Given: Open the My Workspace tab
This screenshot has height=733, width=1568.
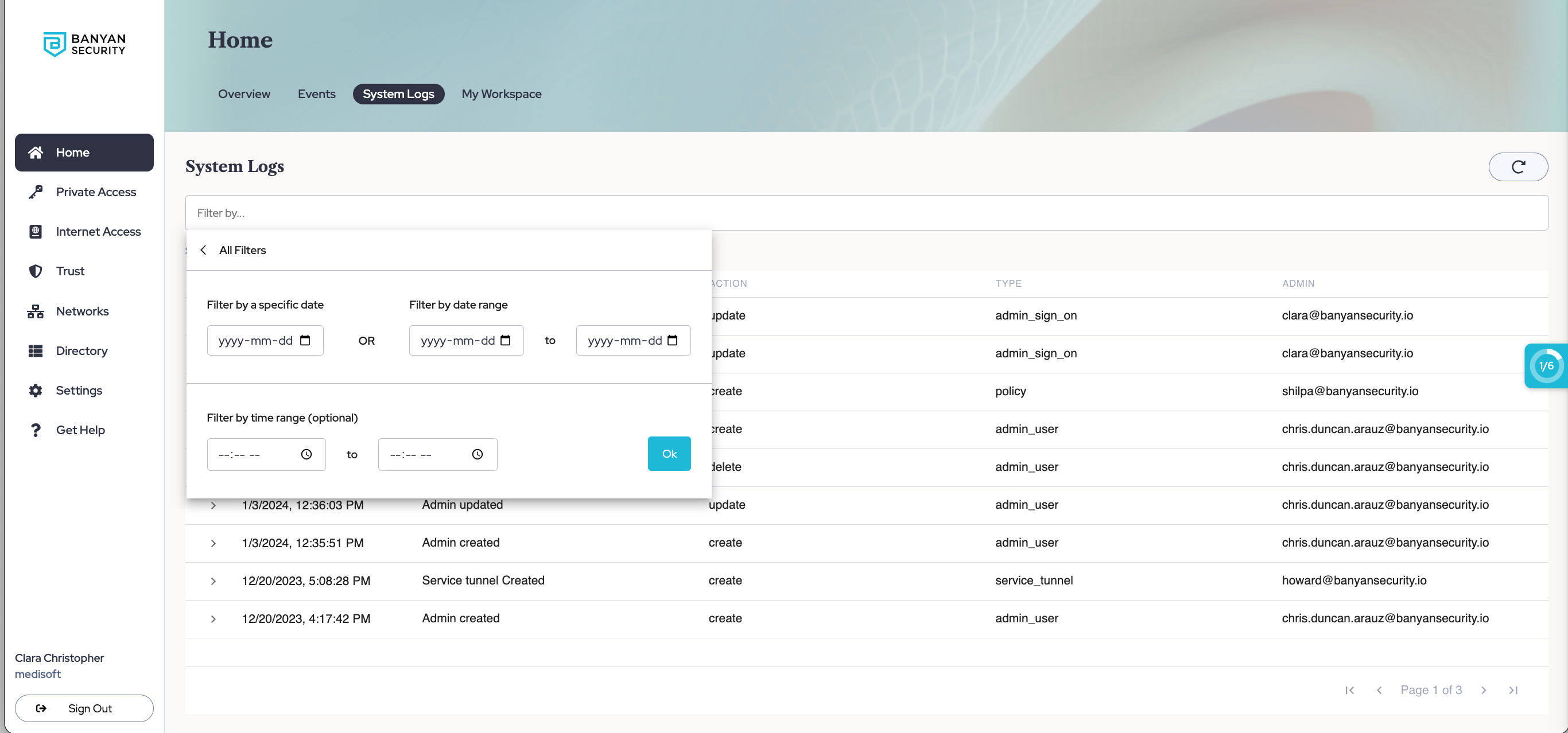Looking at the screenshot, I should [x=501, y=94].
